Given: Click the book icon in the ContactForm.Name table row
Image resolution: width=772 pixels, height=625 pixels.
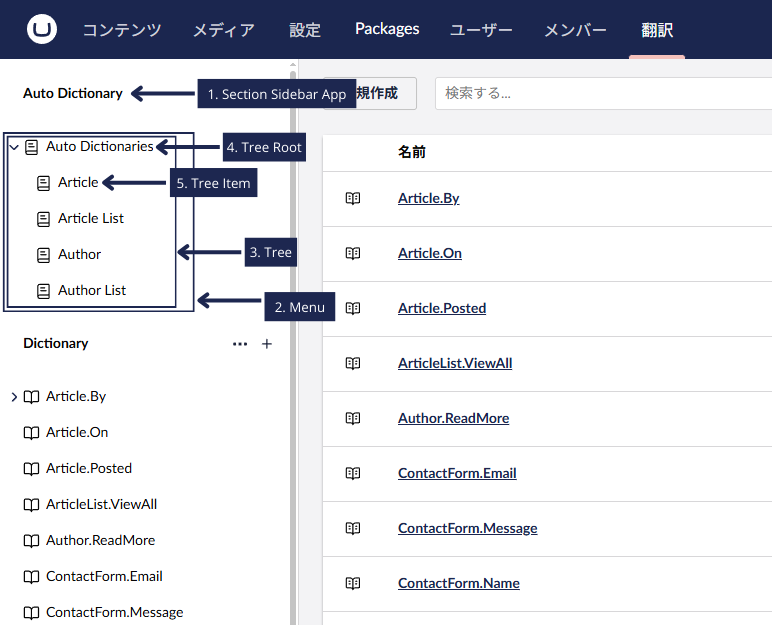Looking at the screenshot, I should (x=353, y=583).
